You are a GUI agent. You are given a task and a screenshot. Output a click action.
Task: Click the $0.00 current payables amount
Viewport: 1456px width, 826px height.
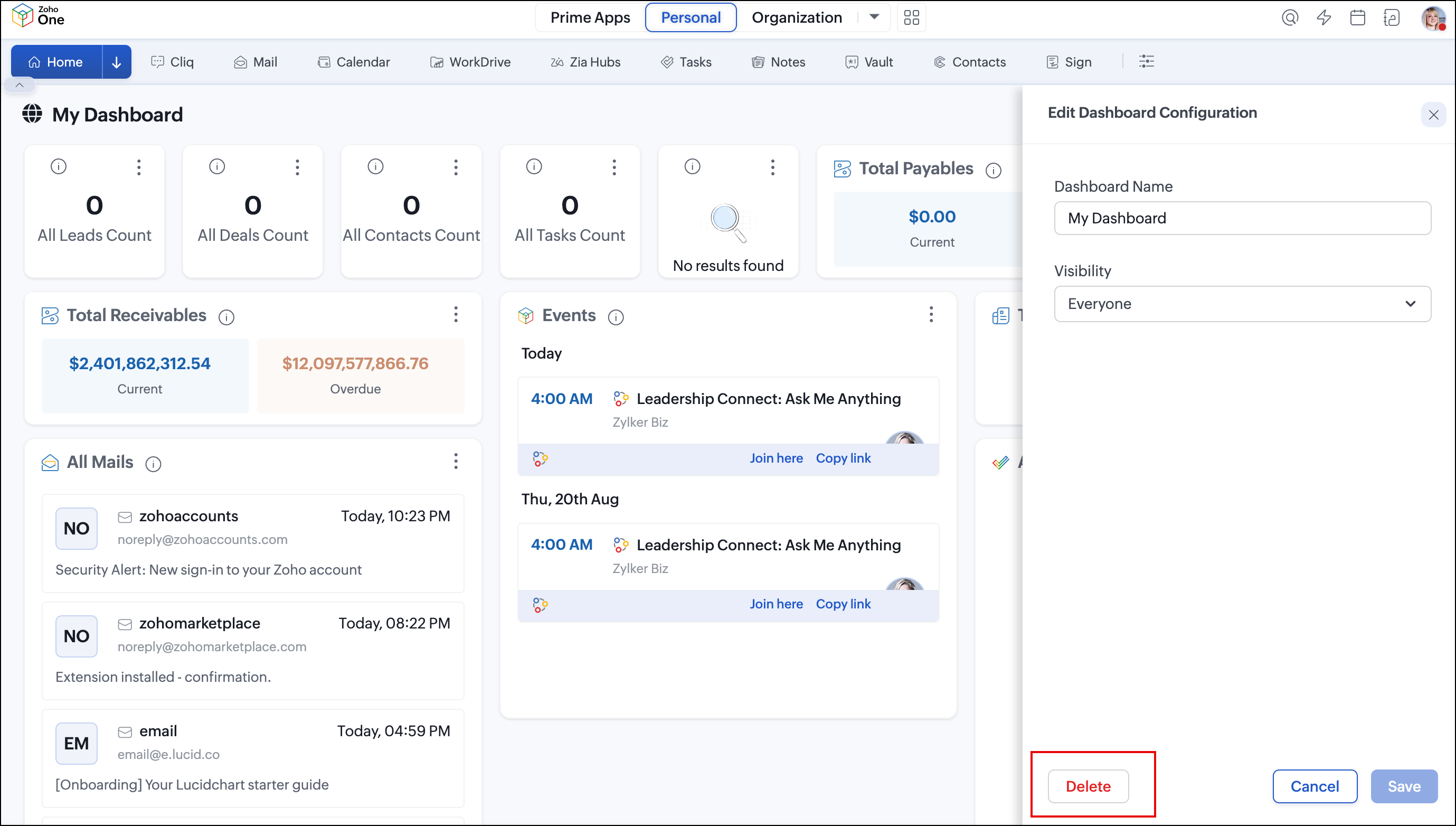(932, 217)
